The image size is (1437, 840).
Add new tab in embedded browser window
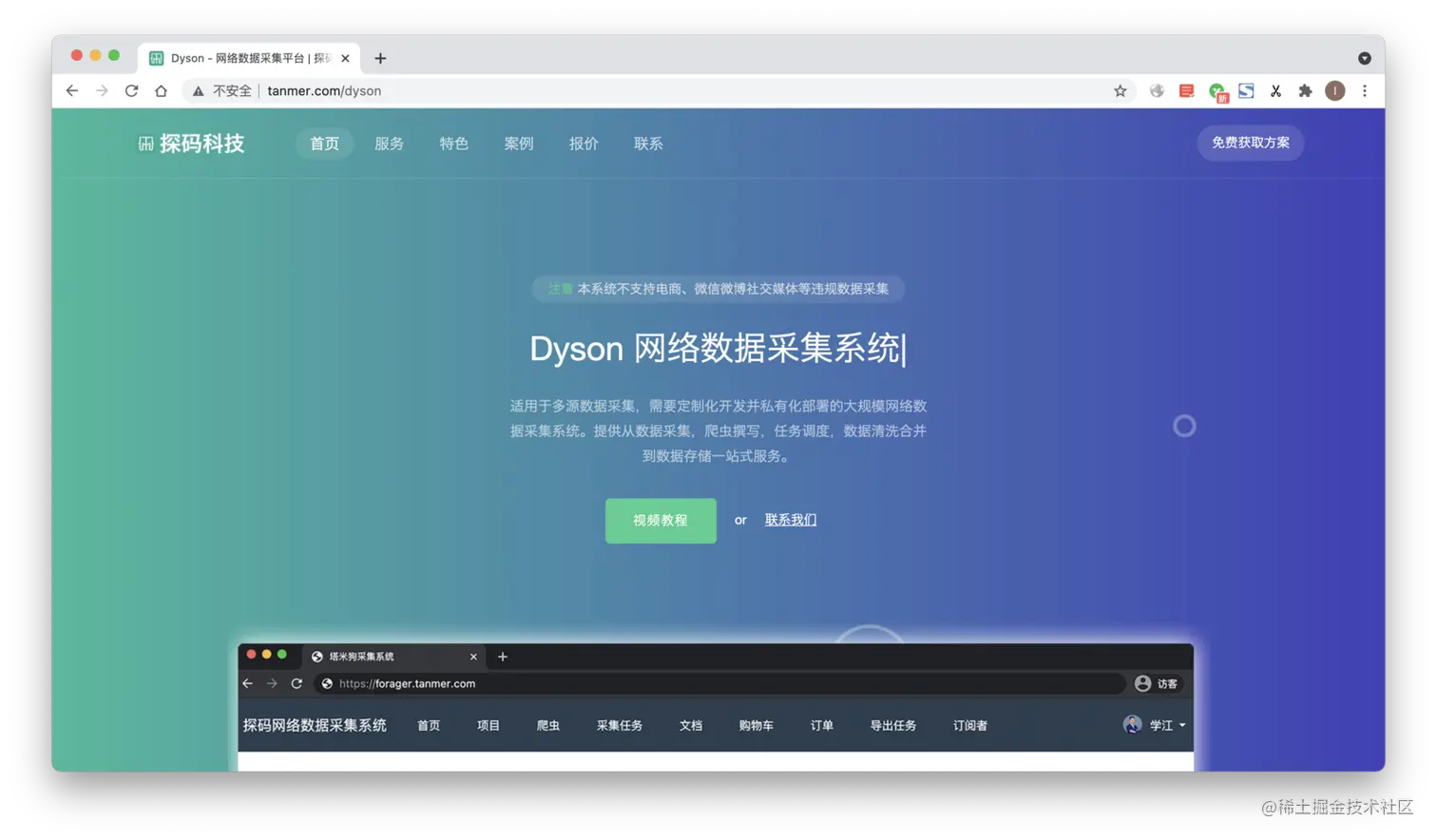[503, 657]
